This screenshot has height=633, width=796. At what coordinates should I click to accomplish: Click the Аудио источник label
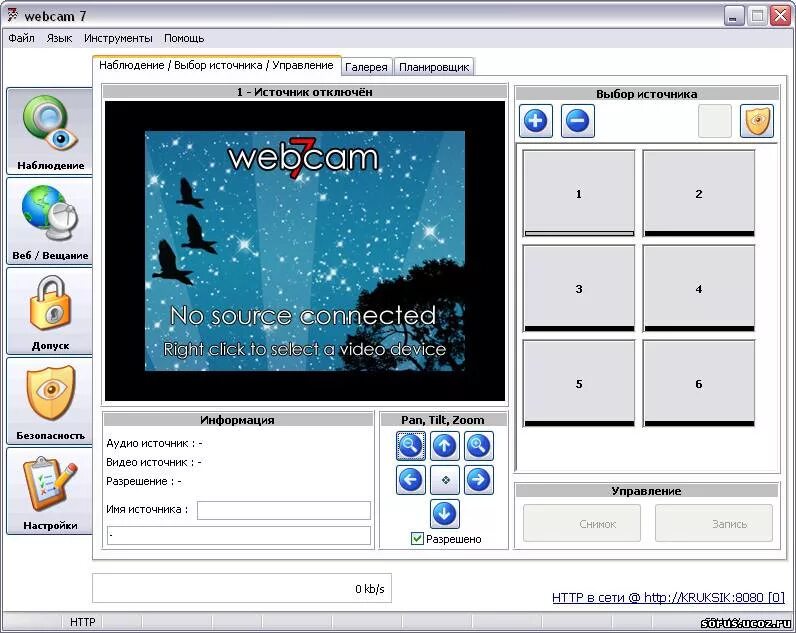click(154, 443)
